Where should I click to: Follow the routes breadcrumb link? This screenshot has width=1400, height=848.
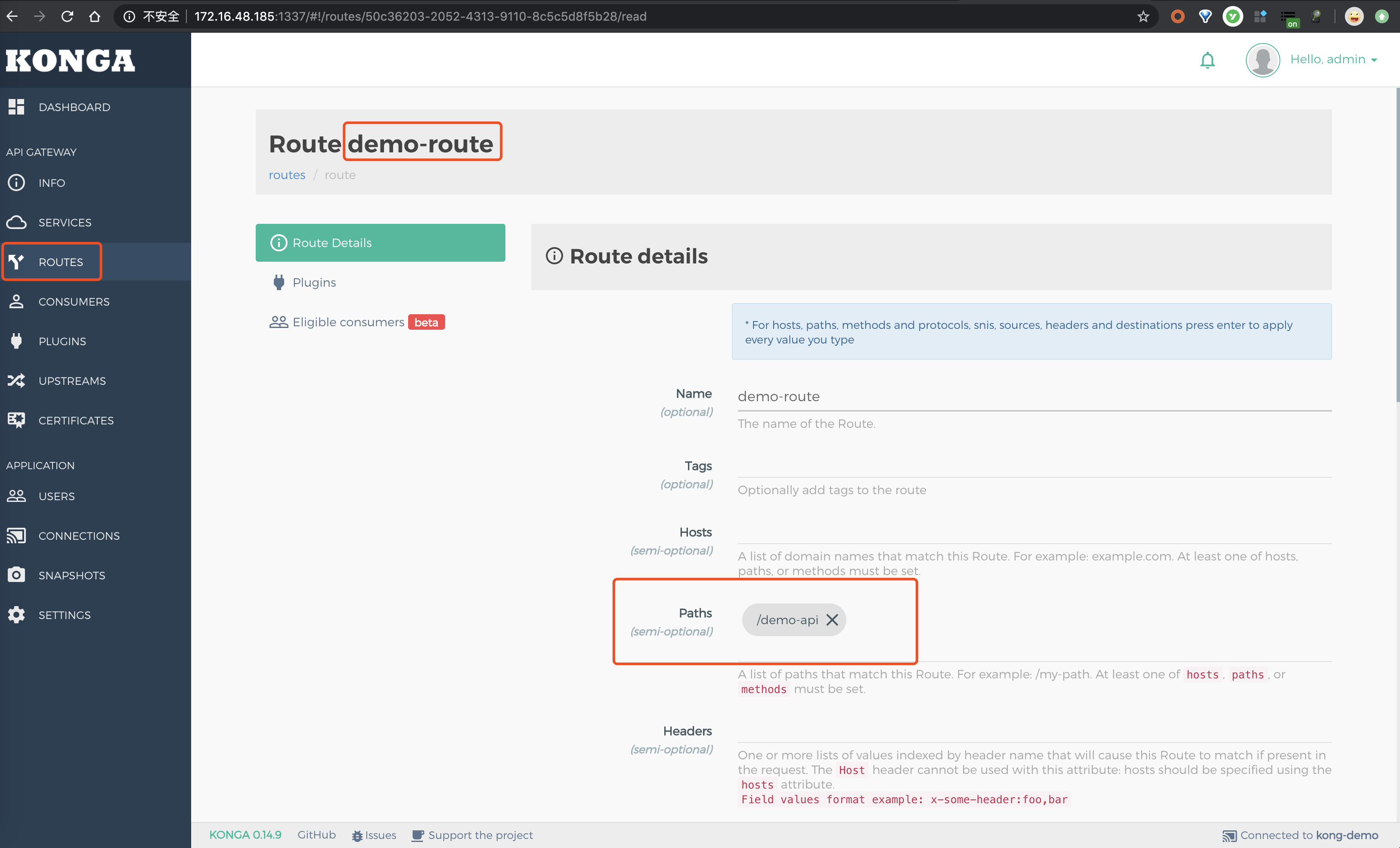click(287, 175)
